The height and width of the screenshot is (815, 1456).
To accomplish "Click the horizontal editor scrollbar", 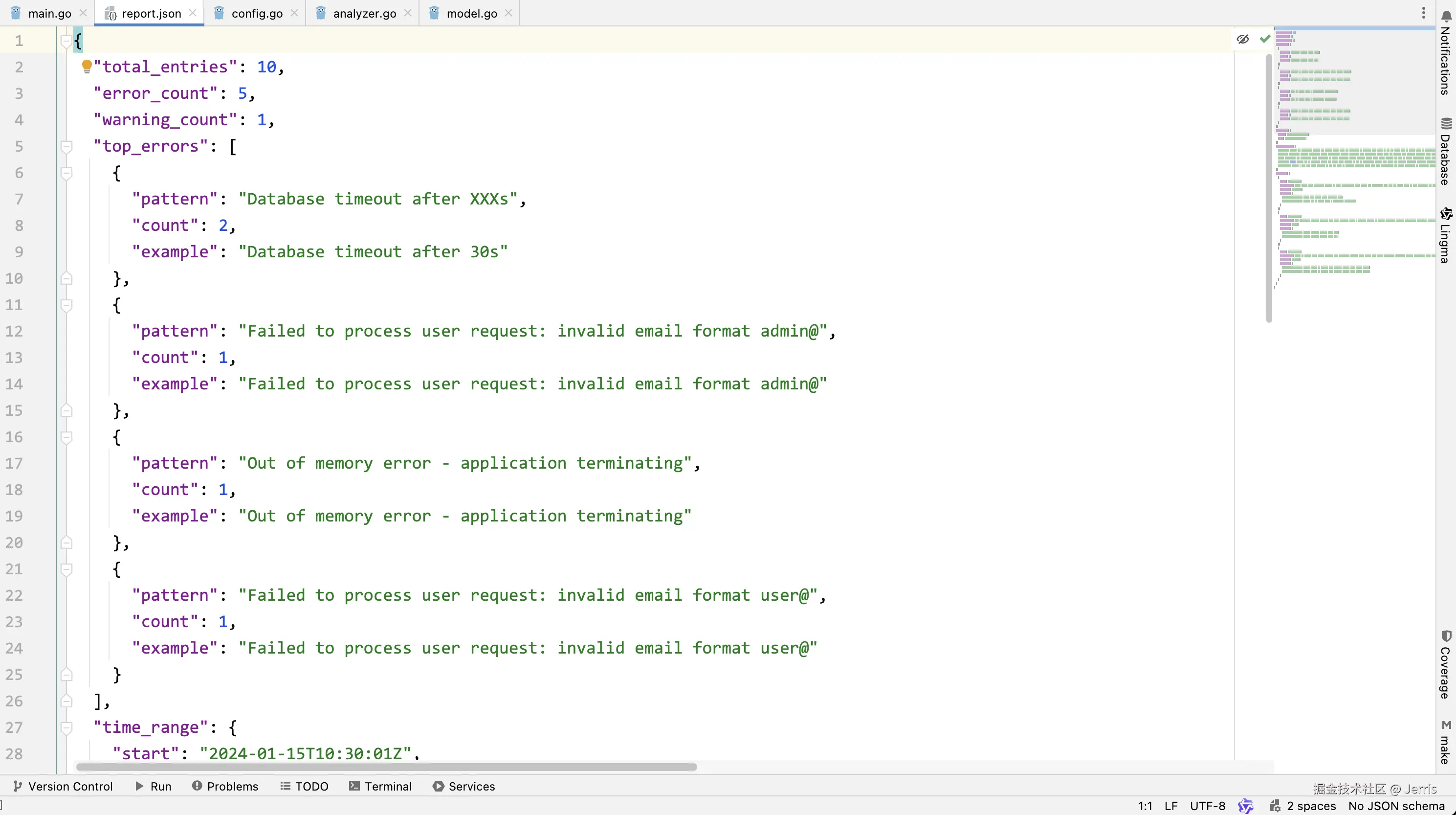I will click(386, 767).
